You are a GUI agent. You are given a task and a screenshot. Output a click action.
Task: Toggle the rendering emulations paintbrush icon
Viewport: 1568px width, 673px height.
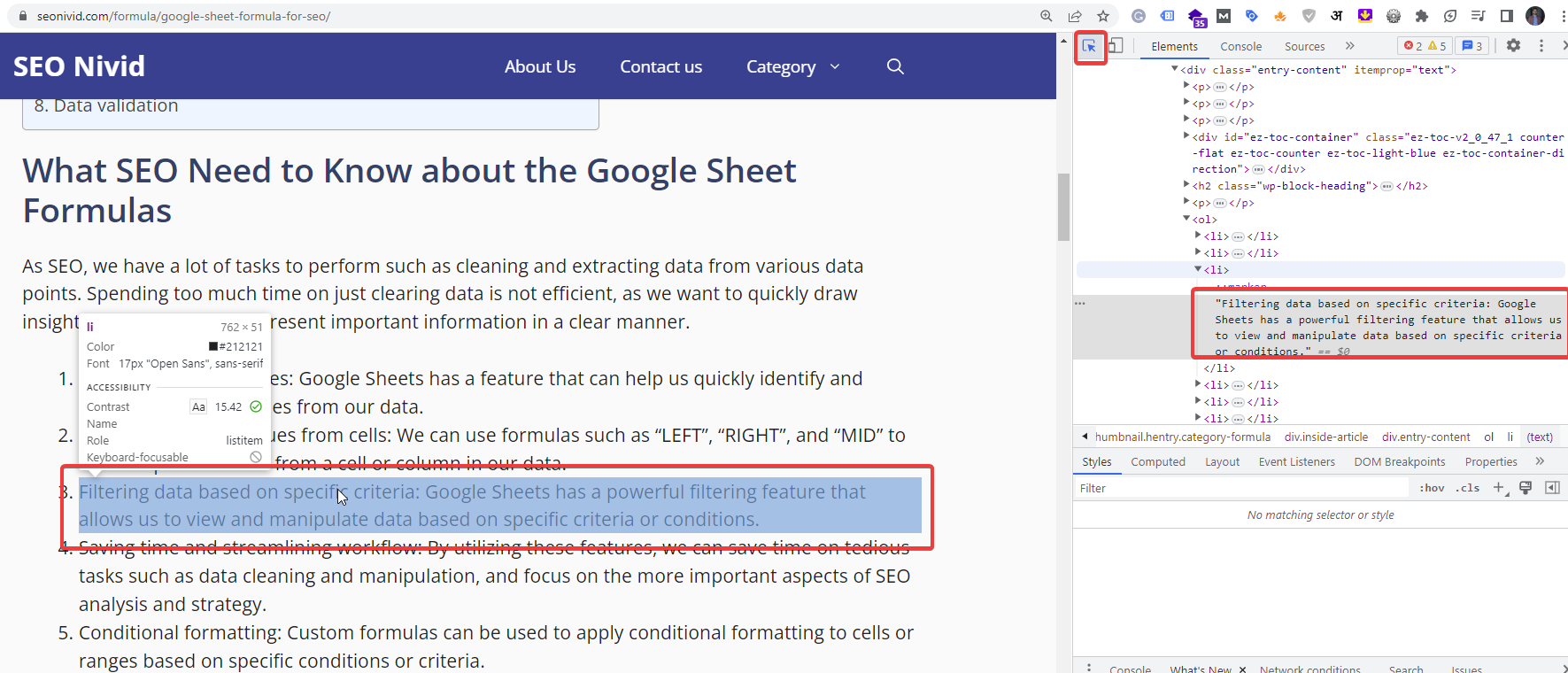[1526, 487]
